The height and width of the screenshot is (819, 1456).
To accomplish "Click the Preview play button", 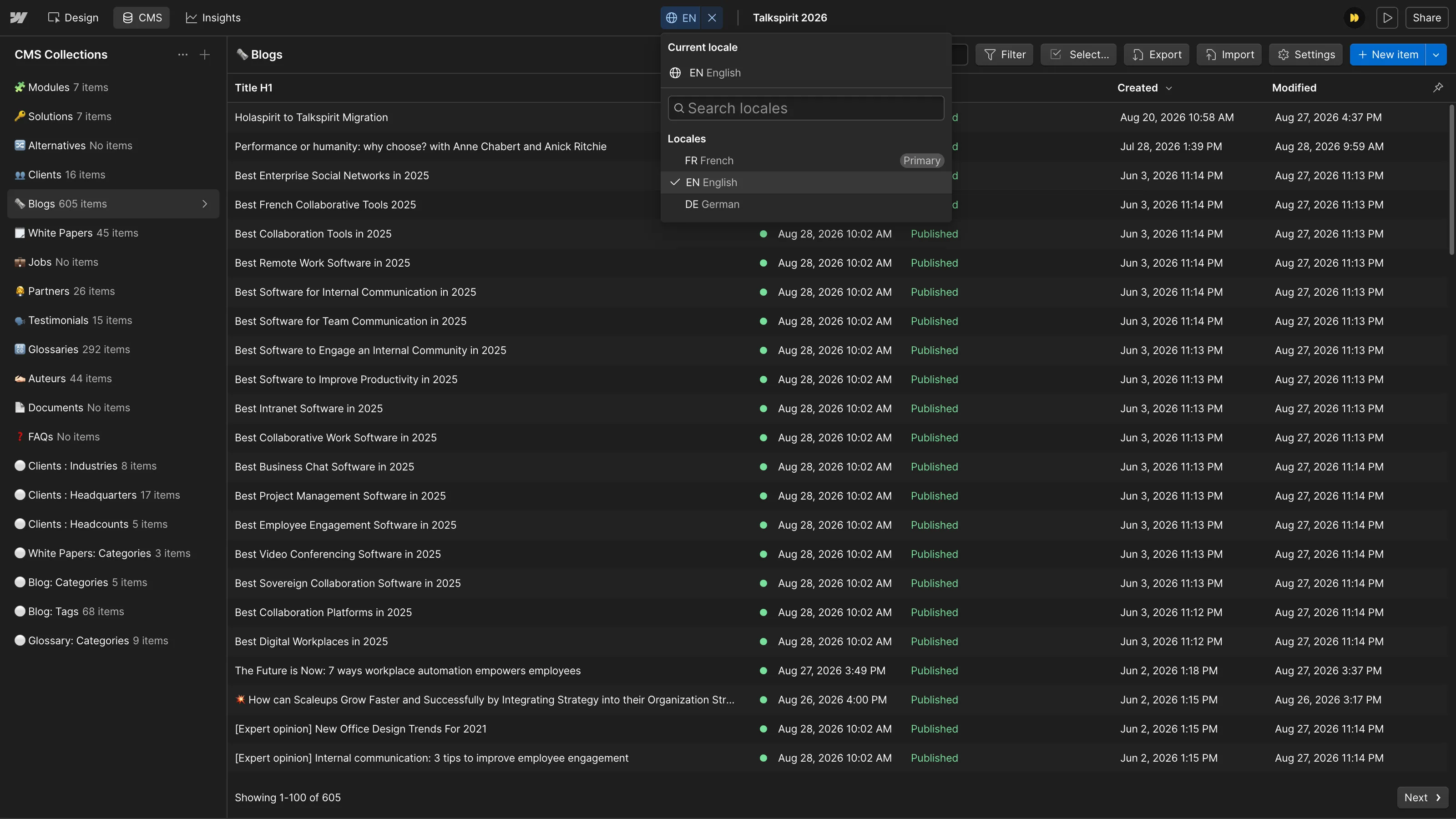I will (x=1387, y=18).
